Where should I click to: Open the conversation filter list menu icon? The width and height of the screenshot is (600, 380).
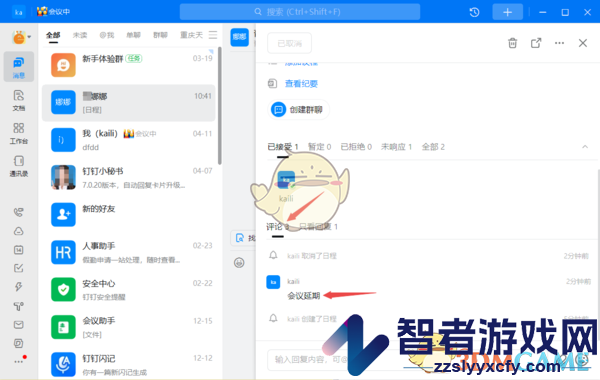pos(213,35)
